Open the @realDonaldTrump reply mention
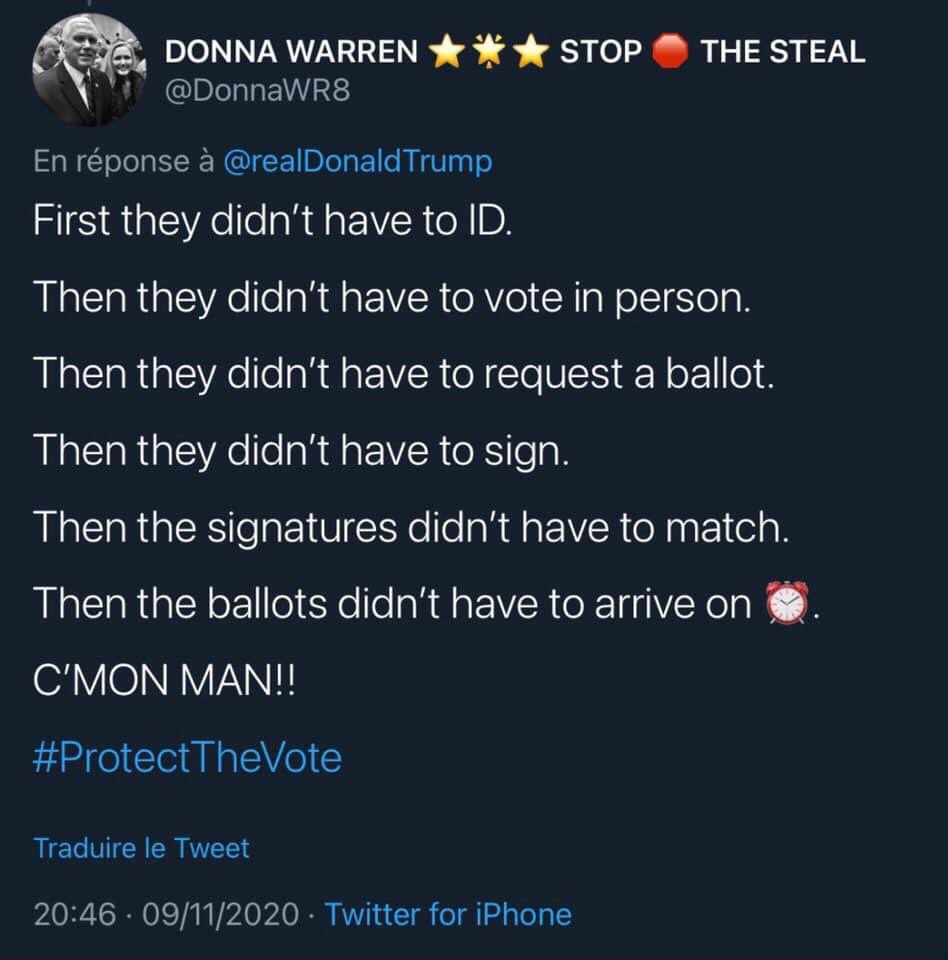Viewport: 948px width, 960px height. click(x=357, y=161)
